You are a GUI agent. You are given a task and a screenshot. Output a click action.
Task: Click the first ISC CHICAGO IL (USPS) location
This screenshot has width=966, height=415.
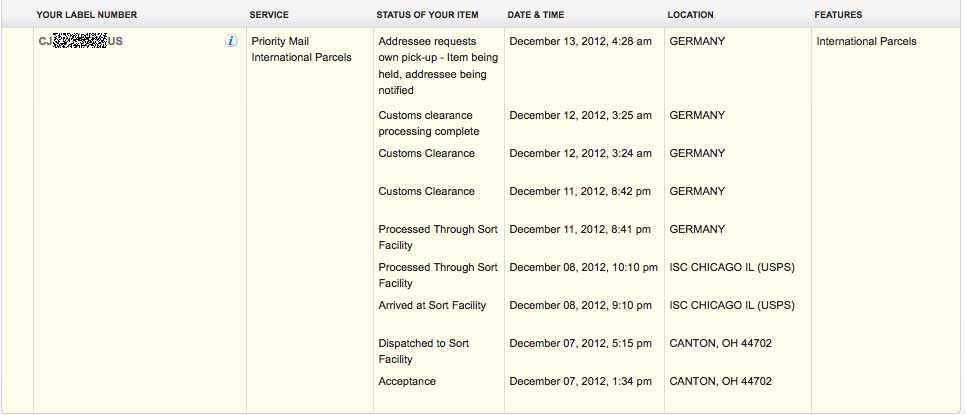click(732, 267)
